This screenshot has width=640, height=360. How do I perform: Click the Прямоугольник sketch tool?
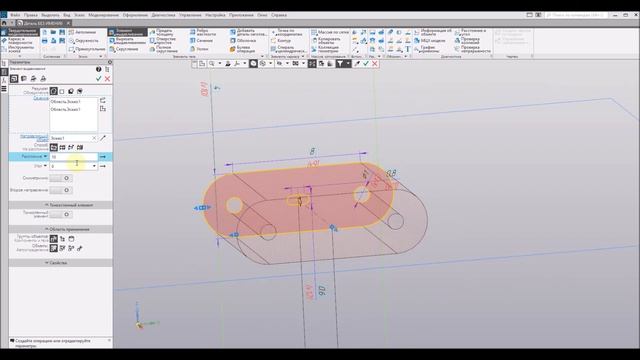point(87,49)
